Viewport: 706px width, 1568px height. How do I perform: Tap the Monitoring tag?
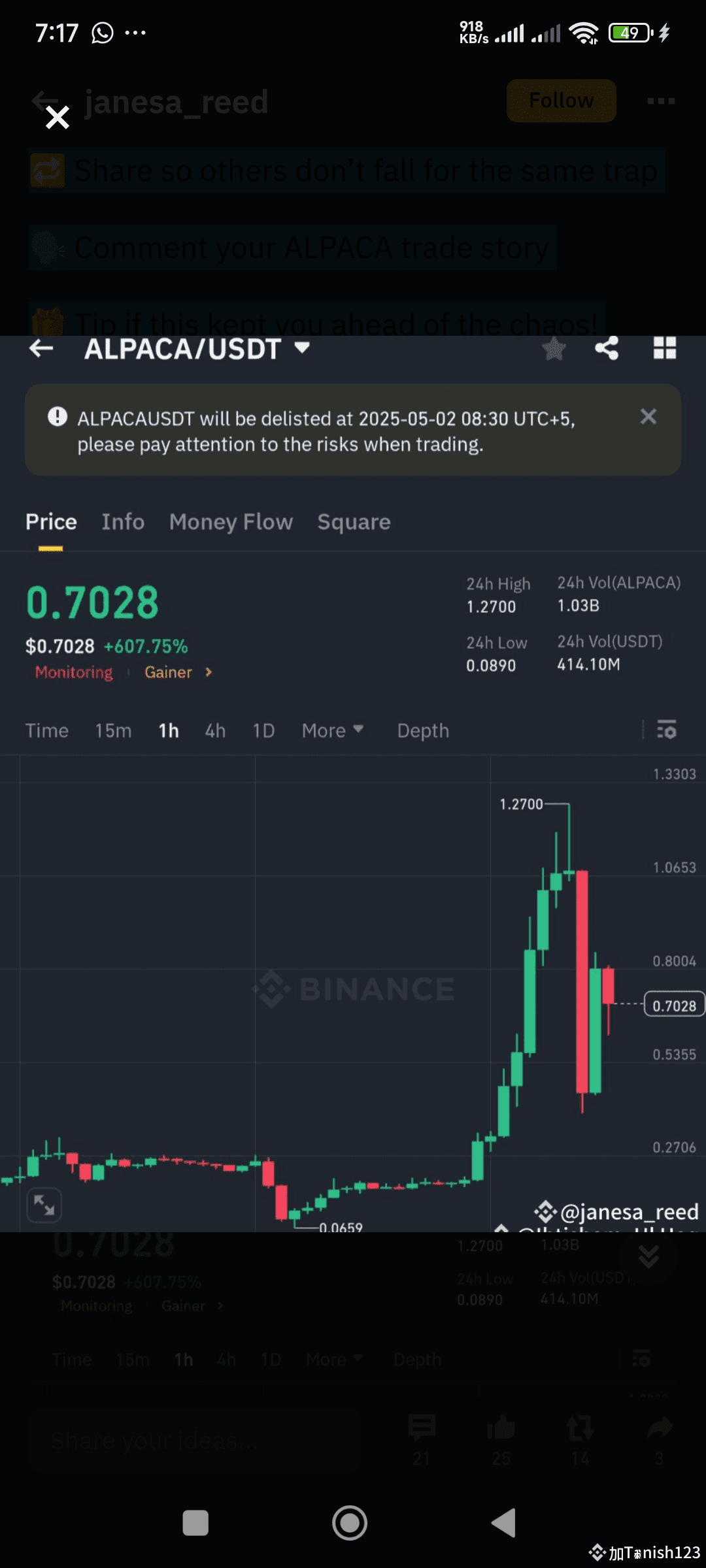[x=74, y=672]
